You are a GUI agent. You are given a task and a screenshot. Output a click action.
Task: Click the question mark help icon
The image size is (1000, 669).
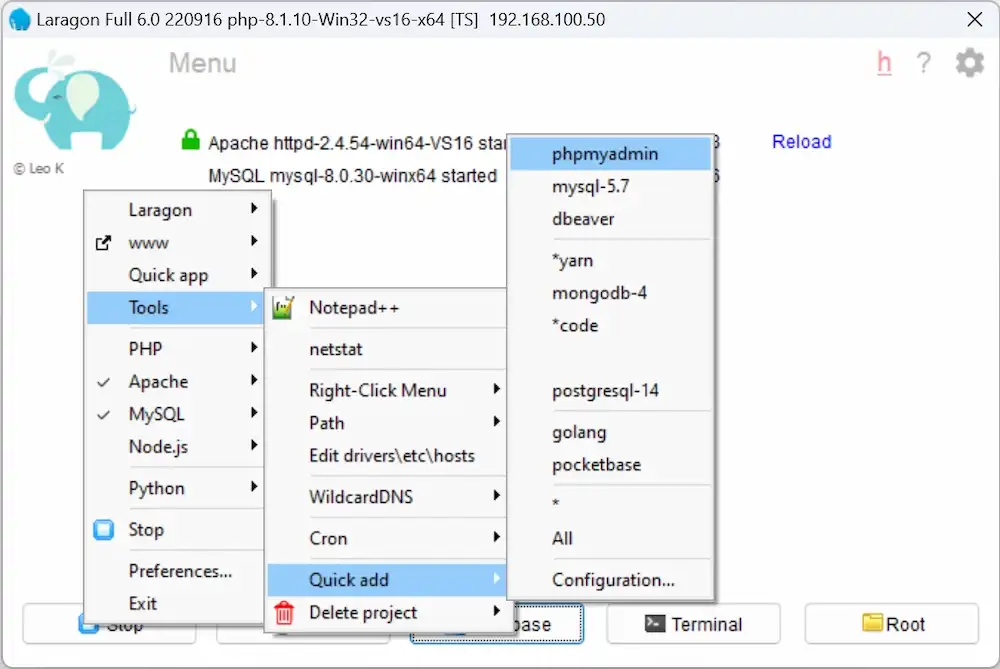(923, 62)
